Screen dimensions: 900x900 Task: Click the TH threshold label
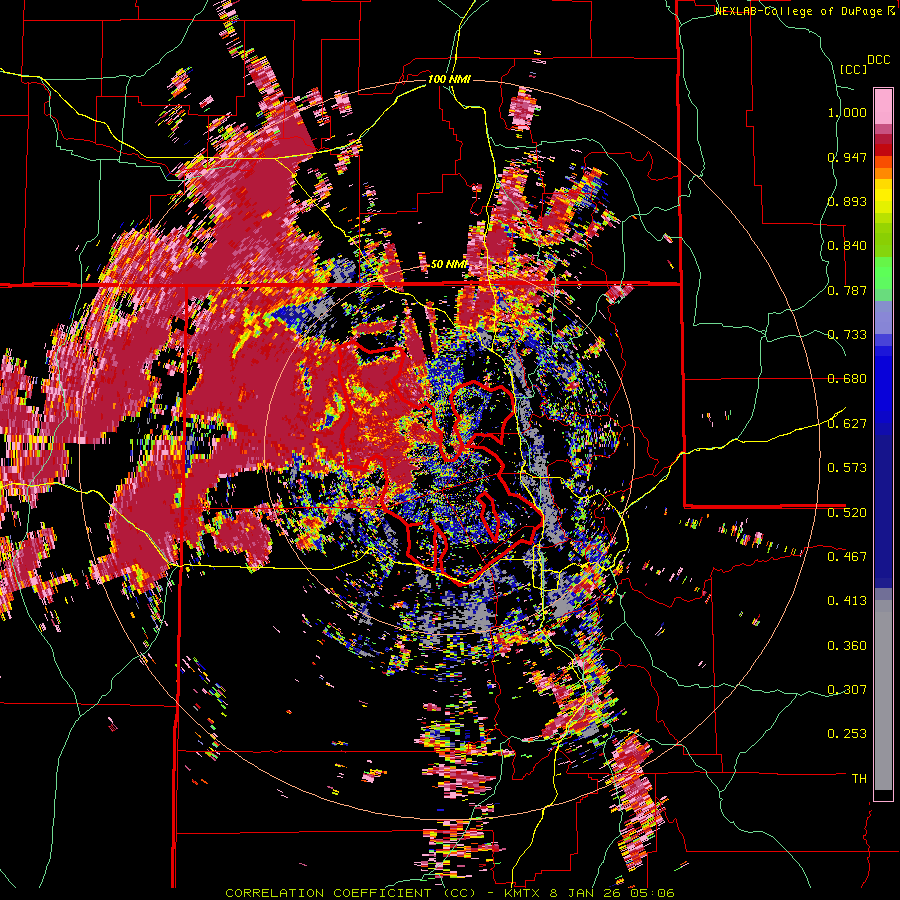(x=859, y=779)
